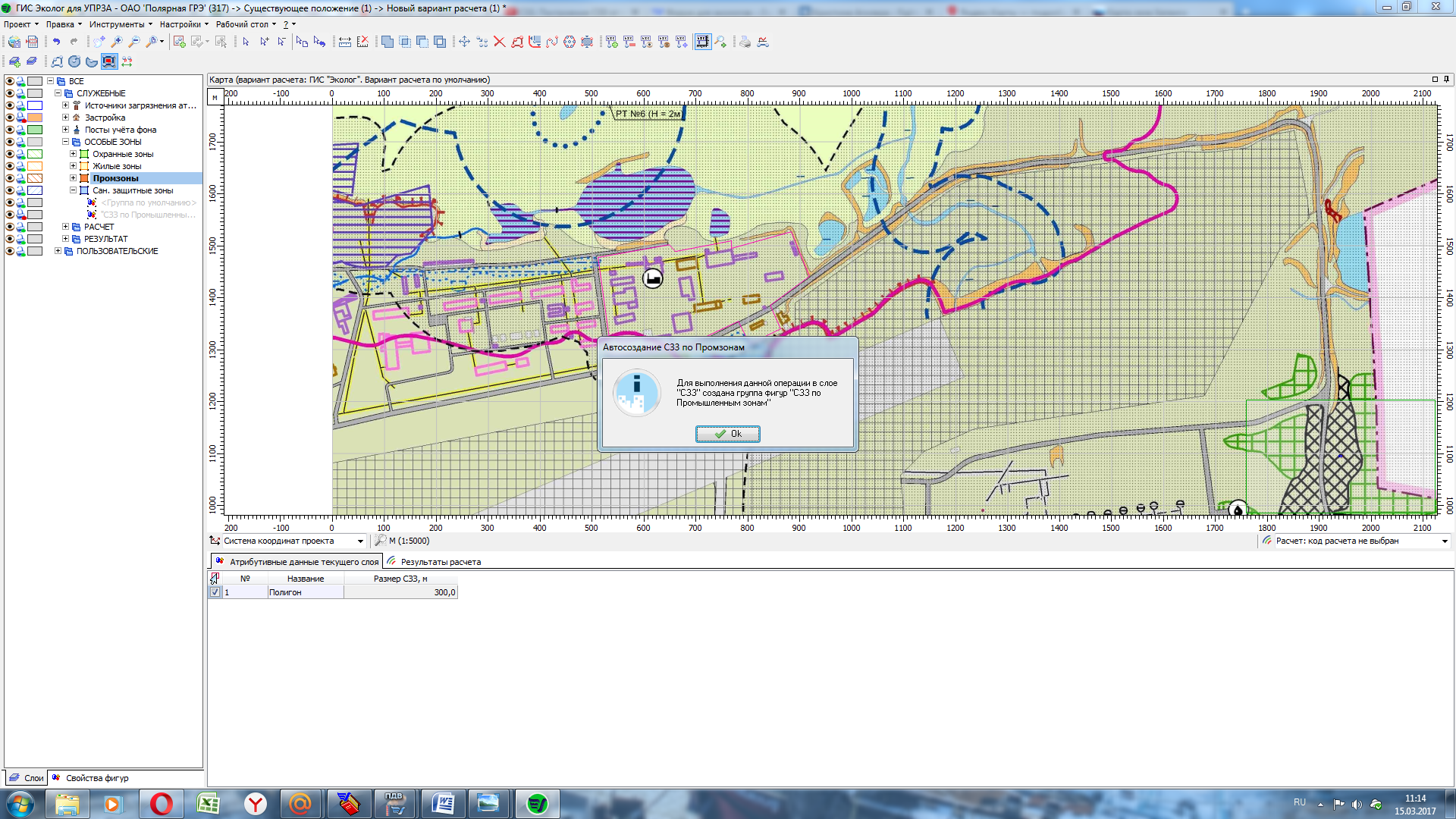Toggle visibility eye for Промзоны layer
Viewport: 1456px width, 819px height.
[10, 178]
